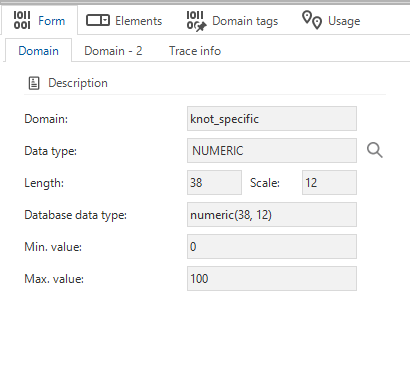
Task: Focus the Min. value field
Action: pyautogui.click(x=272, y=247)
